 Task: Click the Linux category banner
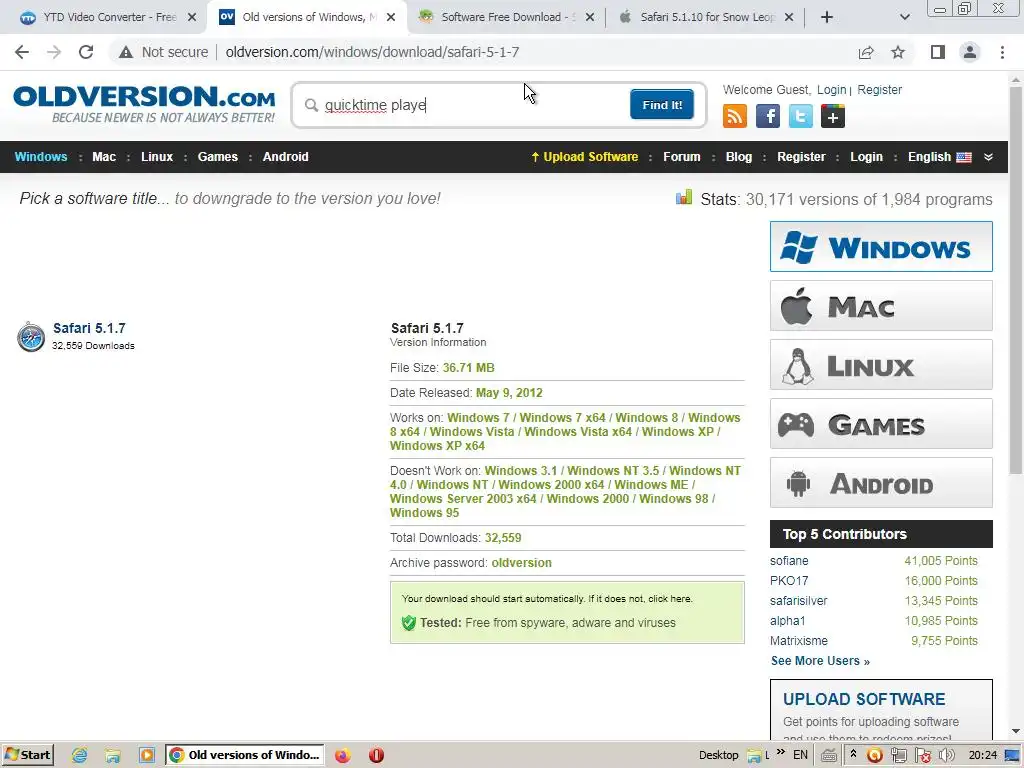881,365
